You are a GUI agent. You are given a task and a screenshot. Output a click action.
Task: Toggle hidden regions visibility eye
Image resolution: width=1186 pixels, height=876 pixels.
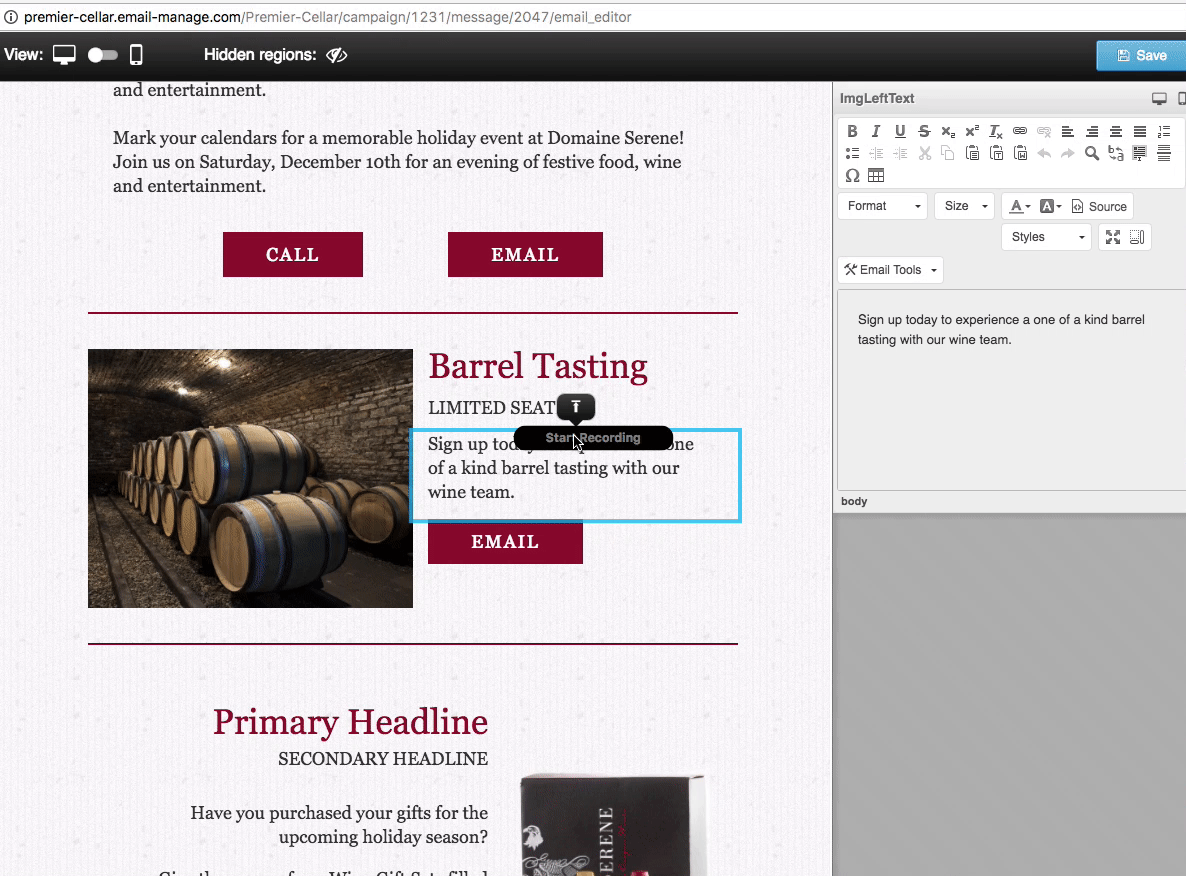[337, 54]
